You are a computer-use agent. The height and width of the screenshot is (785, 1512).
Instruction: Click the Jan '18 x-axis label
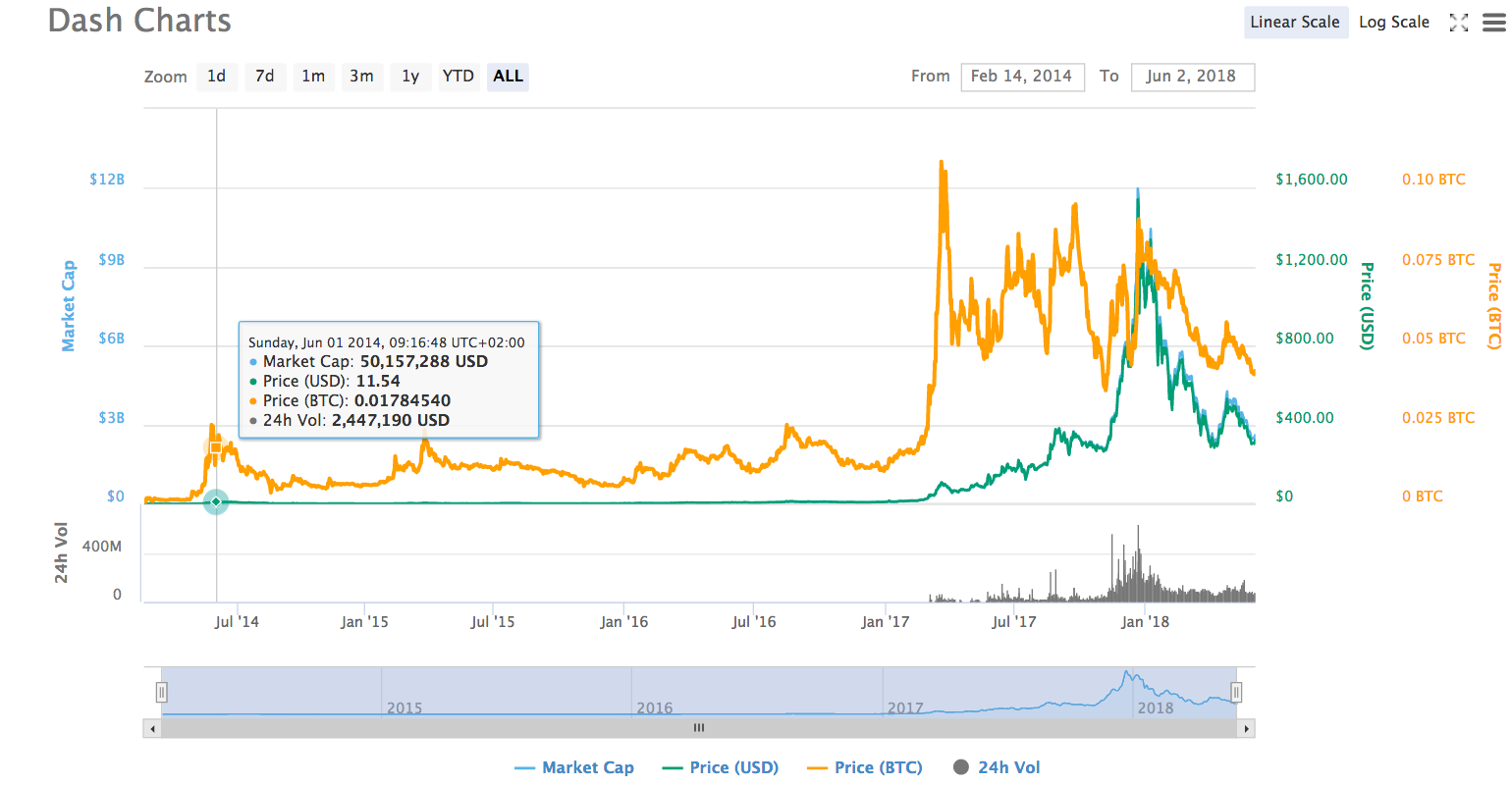pos(1145,622)
